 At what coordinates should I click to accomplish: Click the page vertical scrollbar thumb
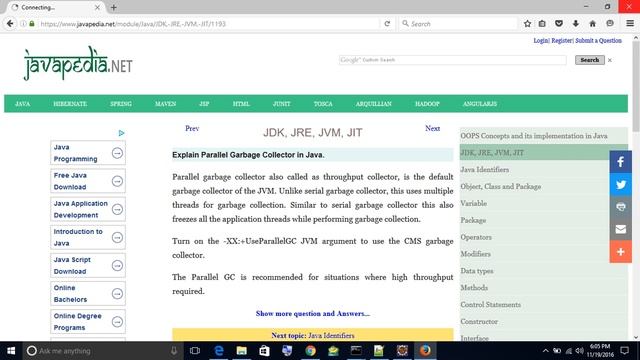[636, 86]
